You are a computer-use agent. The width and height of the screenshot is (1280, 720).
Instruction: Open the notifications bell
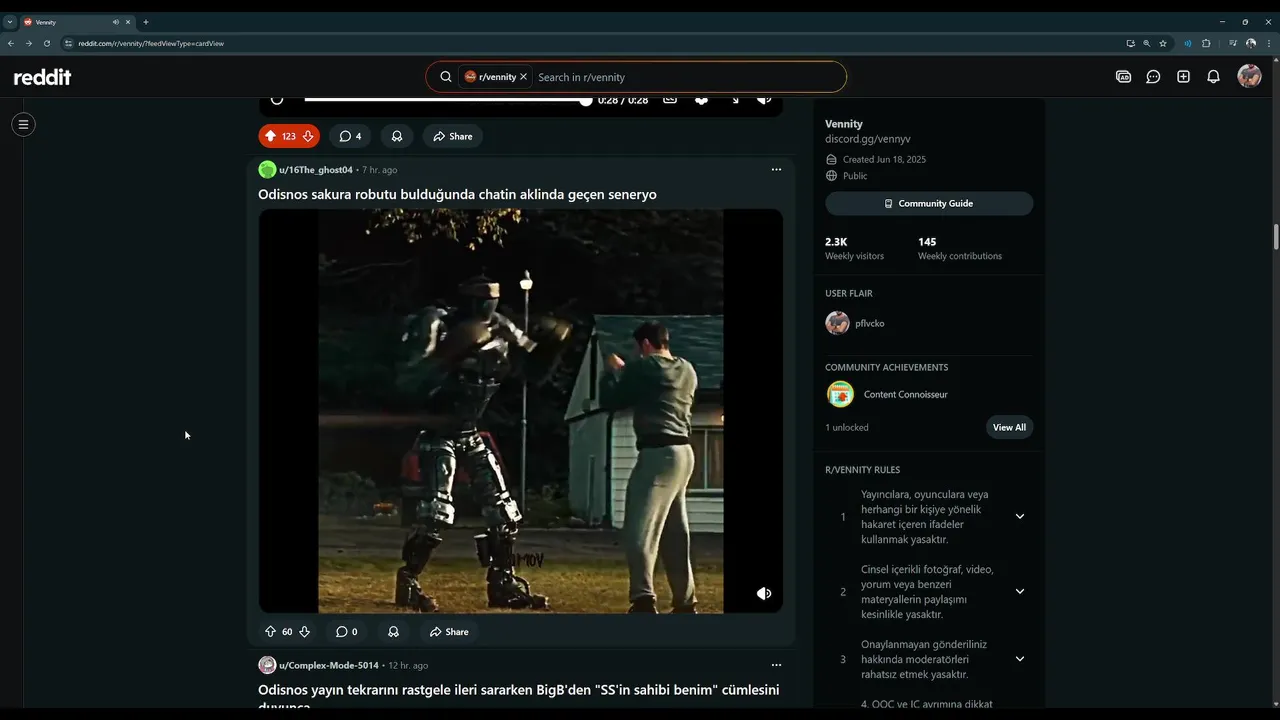[x=1213, y=77]
